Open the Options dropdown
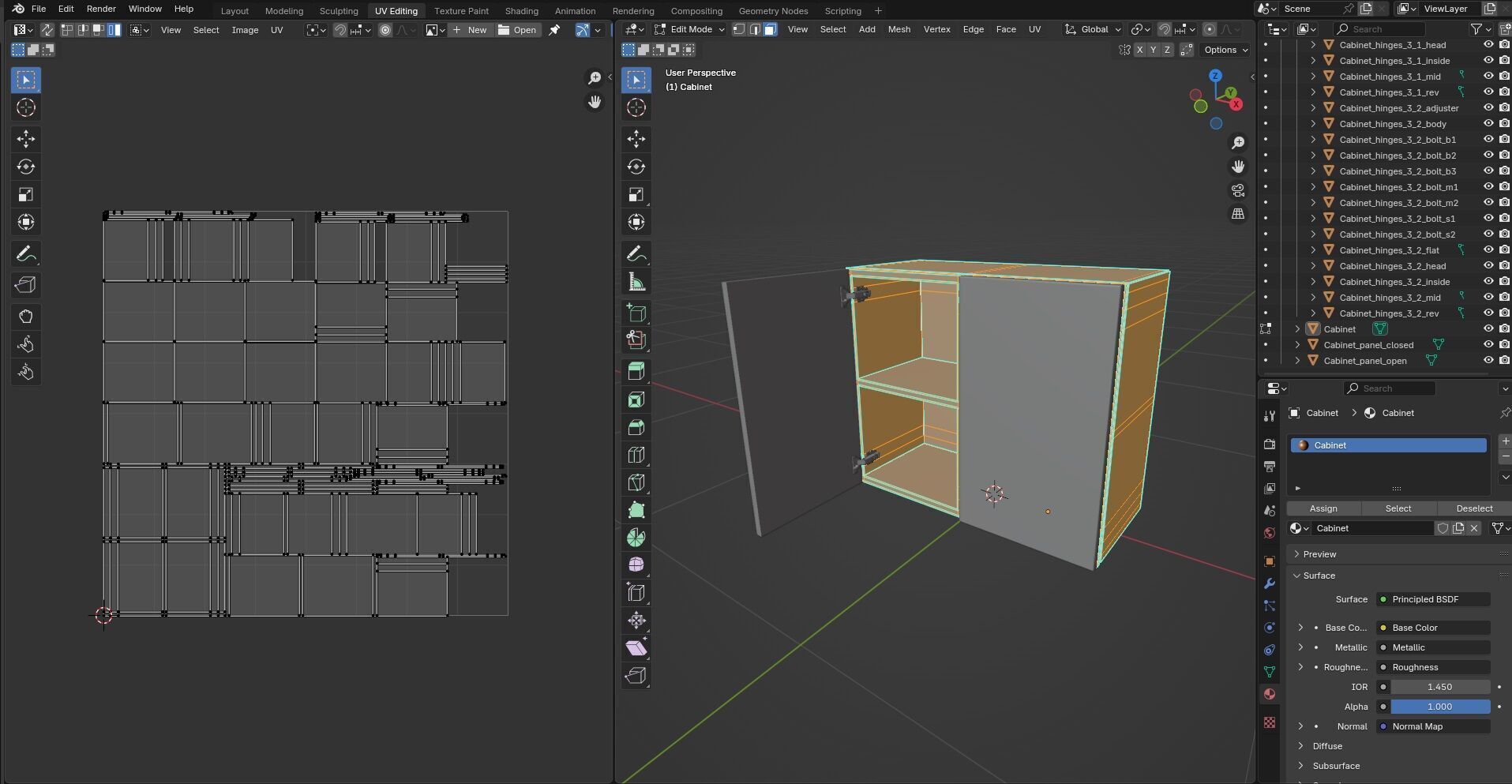The width and height of the screenshot is (1512, 784). pos(1225,50)
